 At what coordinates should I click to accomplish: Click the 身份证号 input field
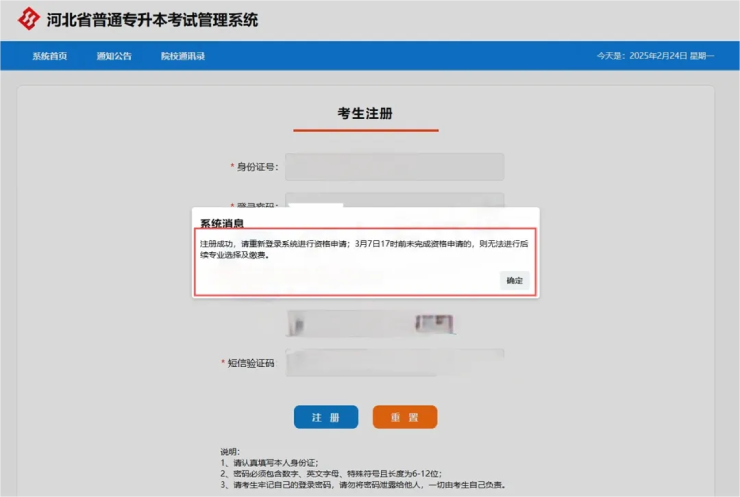394,166
